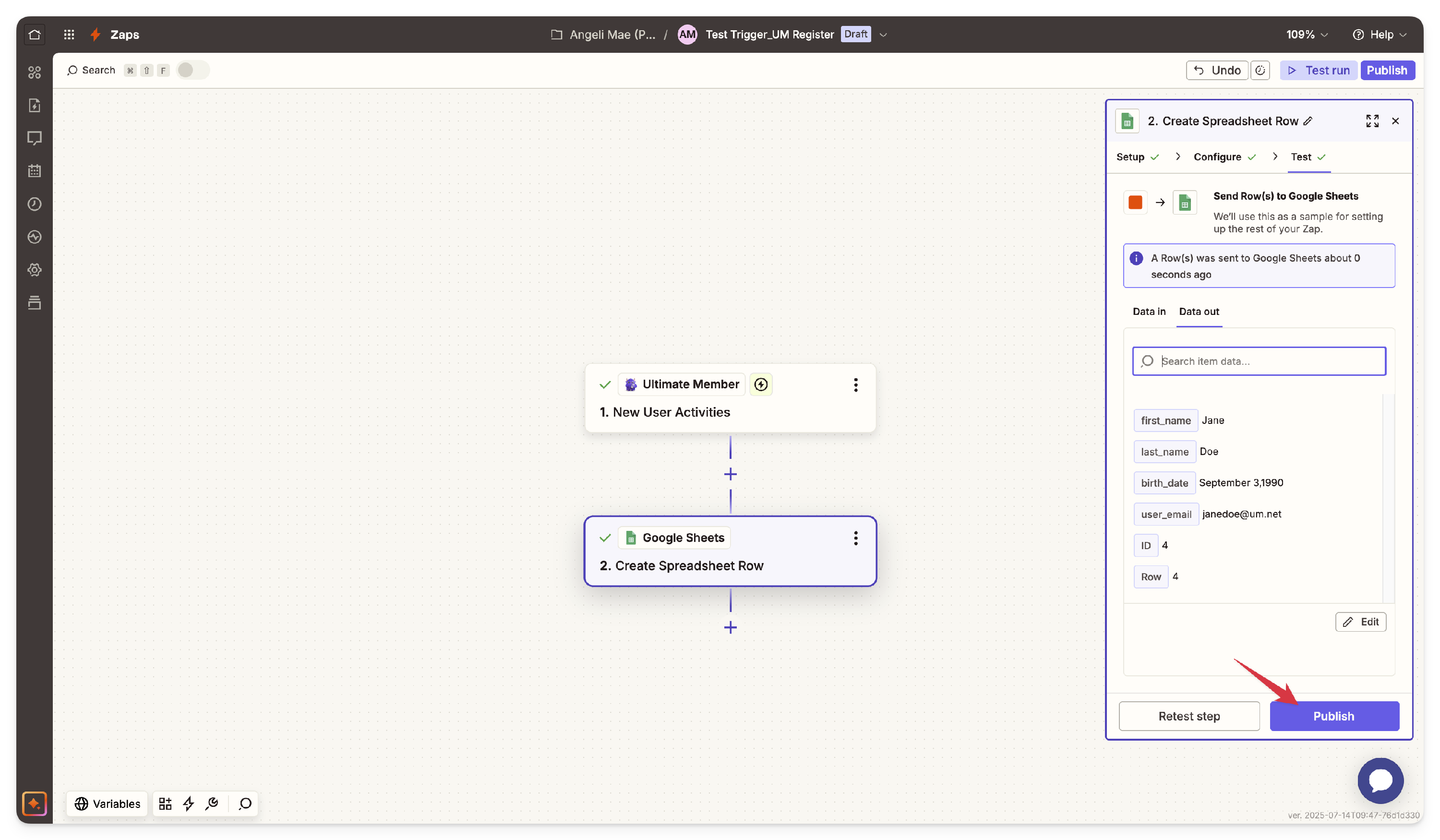Click the AM account avatar
Image resolution: width=1440 pixels, height=840 pixels.
pos(687,34)
